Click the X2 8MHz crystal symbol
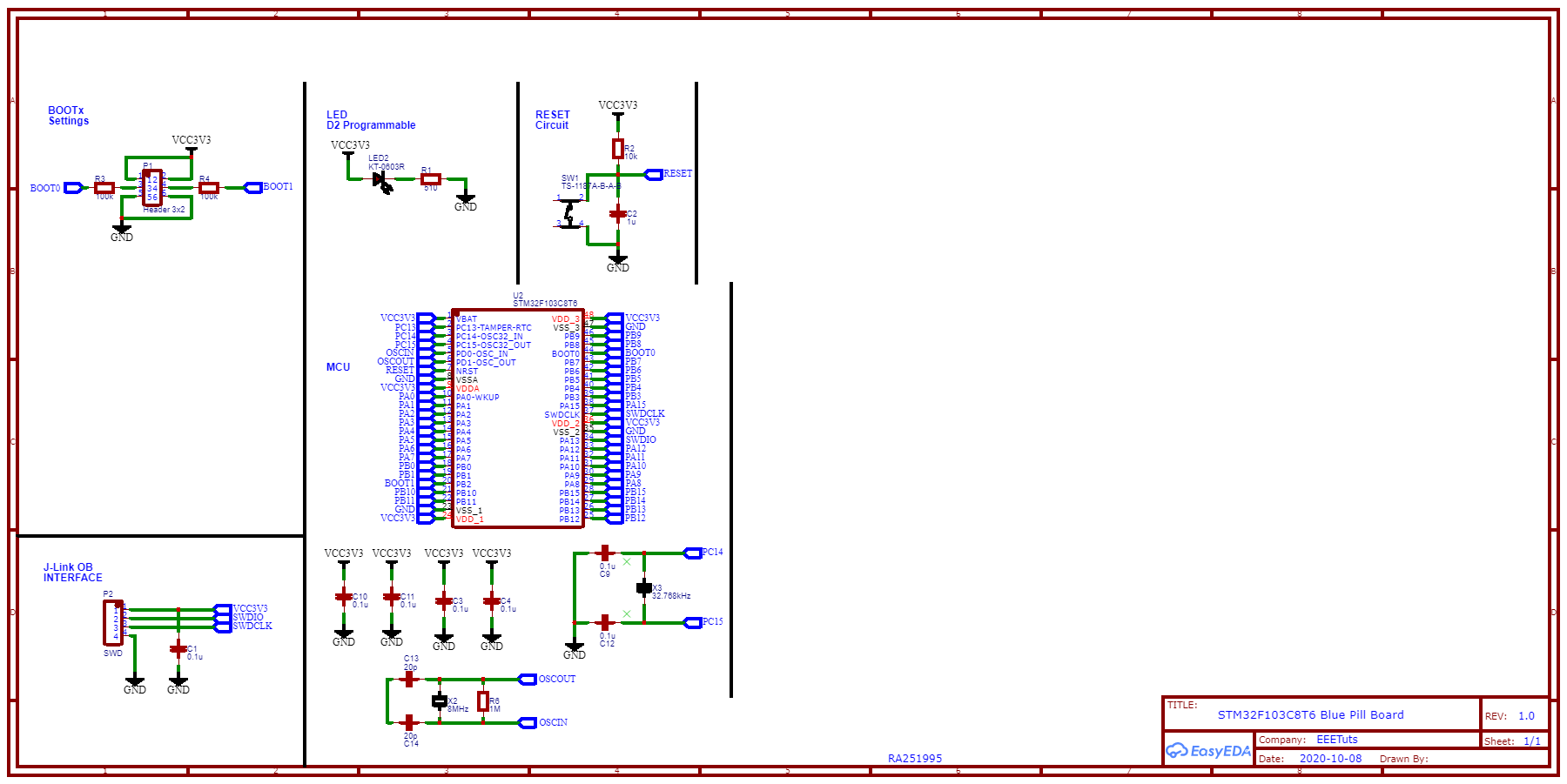Screen dimensions: 1567x784 click(440, 701)
